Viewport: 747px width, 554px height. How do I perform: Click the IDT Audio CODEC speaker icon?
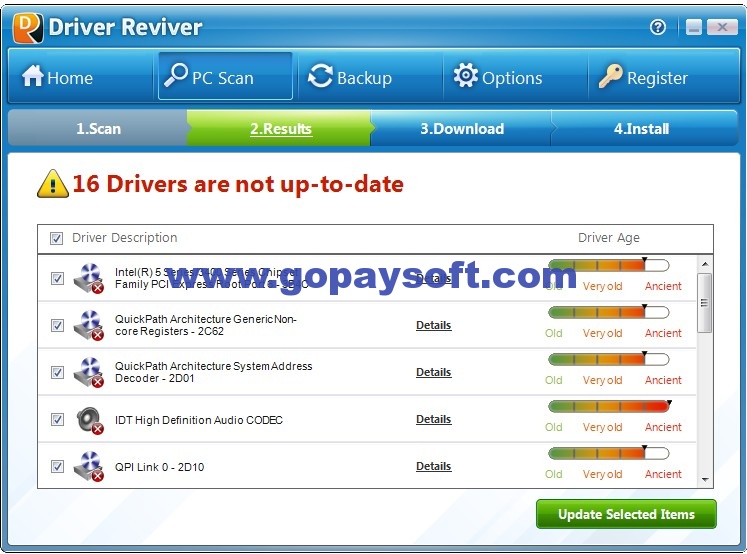[x=90, y=420]
